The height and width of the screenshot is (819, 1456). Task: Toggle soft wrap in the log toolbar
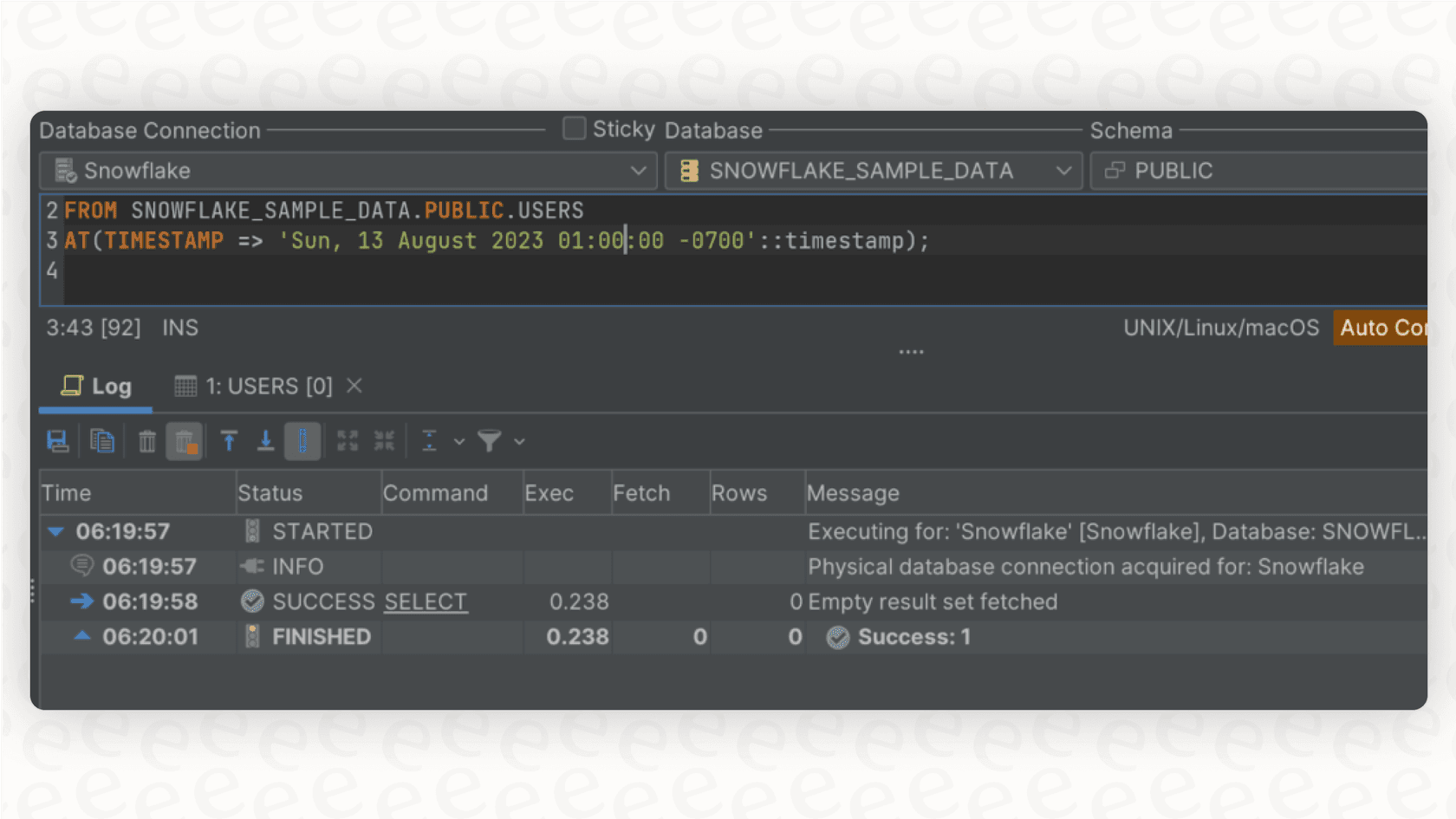[302, 440]
